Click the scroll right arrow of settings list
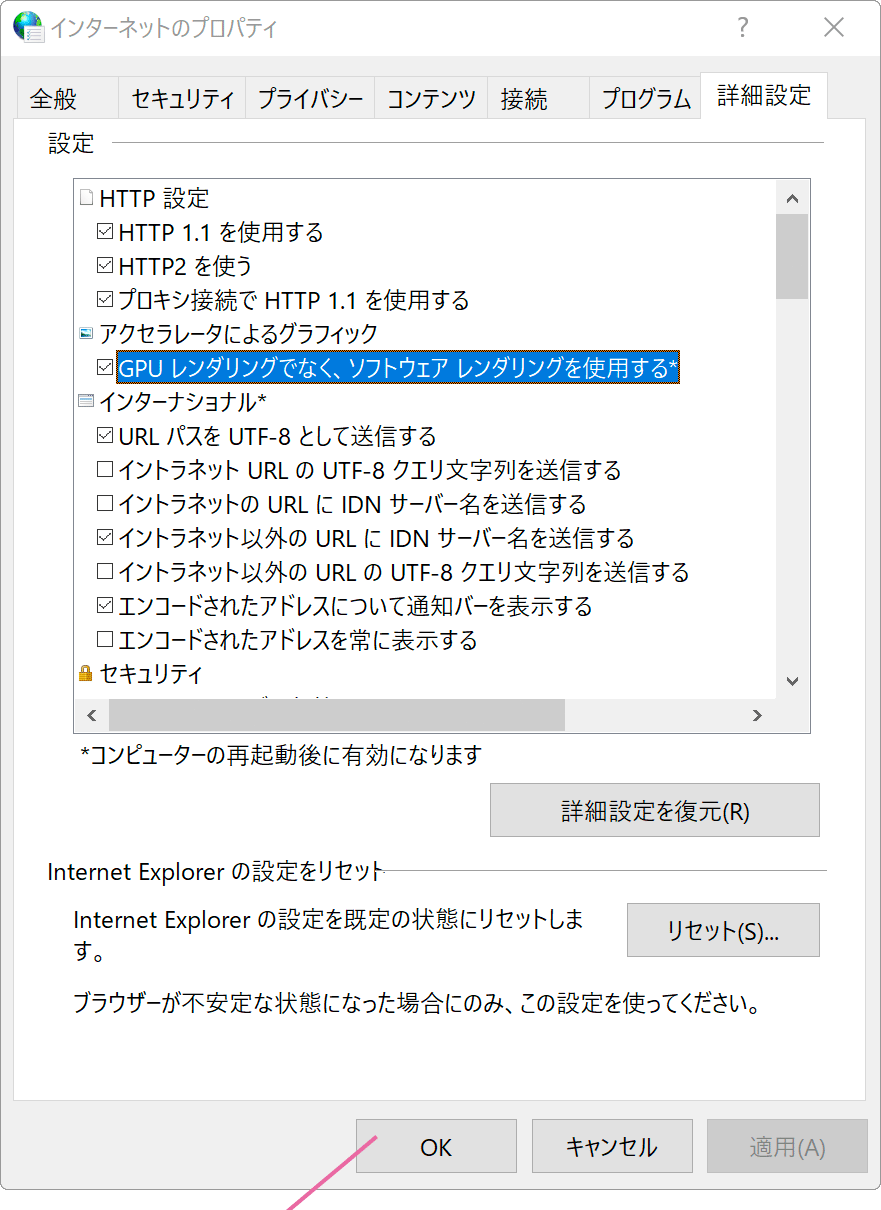This screenshot has height=1210, width=881. pos(757,715)
